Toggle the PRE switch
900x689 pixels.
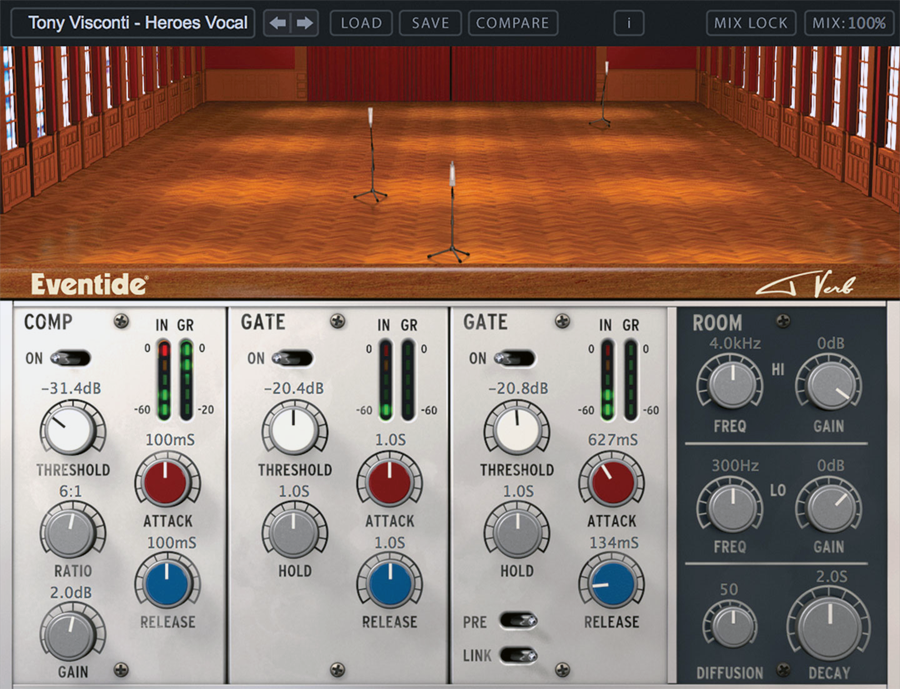point(518,621)
